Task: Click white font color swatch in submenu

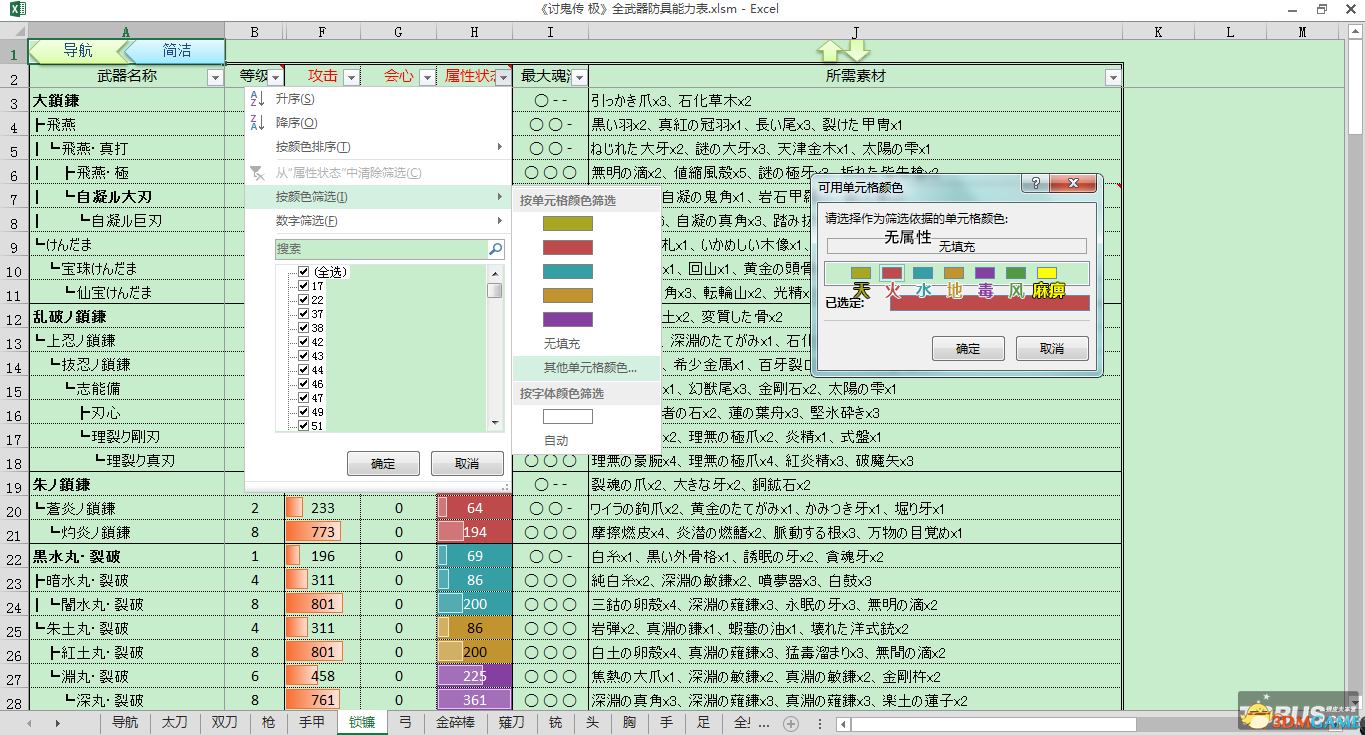Action: tap(567, 416)
